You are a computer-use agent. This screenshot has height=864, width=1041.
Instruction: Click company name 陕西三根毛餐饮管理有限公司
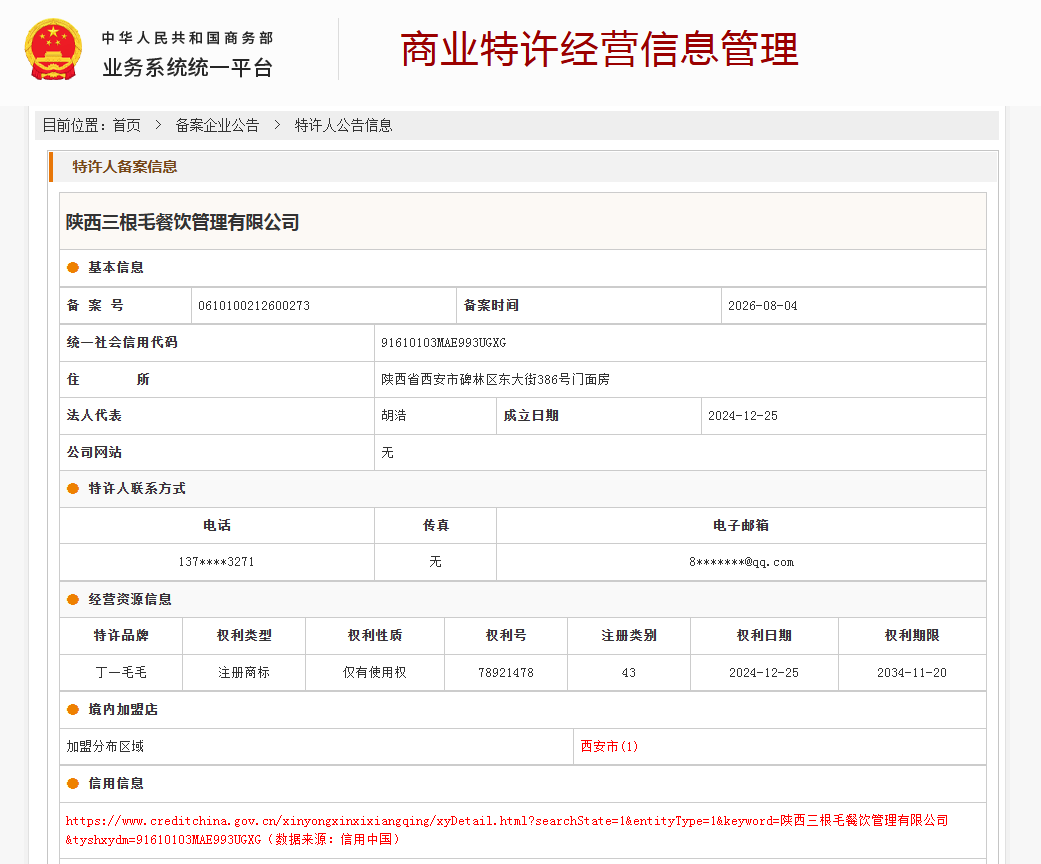(183, 222)
